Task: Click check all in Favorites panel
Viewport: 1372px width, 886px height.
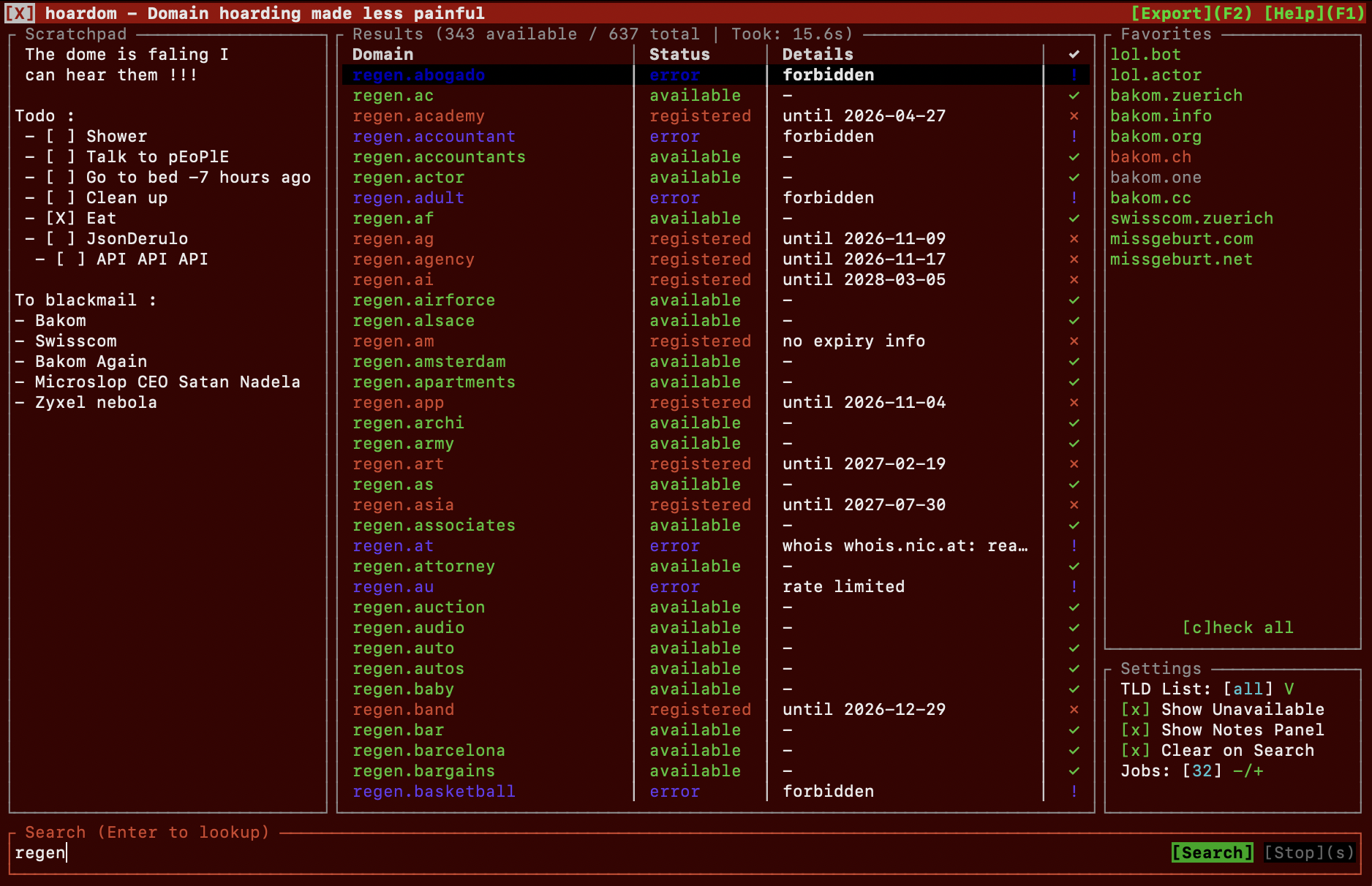Action: point(1237,628)
